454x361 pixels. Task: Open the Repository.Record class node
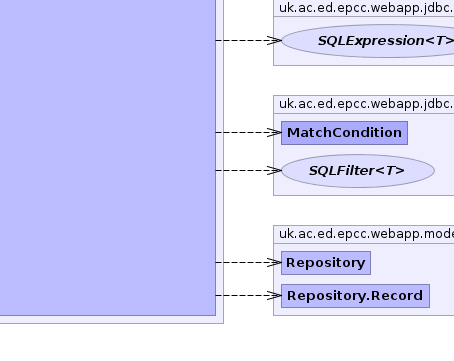click(x=355, y=296)
